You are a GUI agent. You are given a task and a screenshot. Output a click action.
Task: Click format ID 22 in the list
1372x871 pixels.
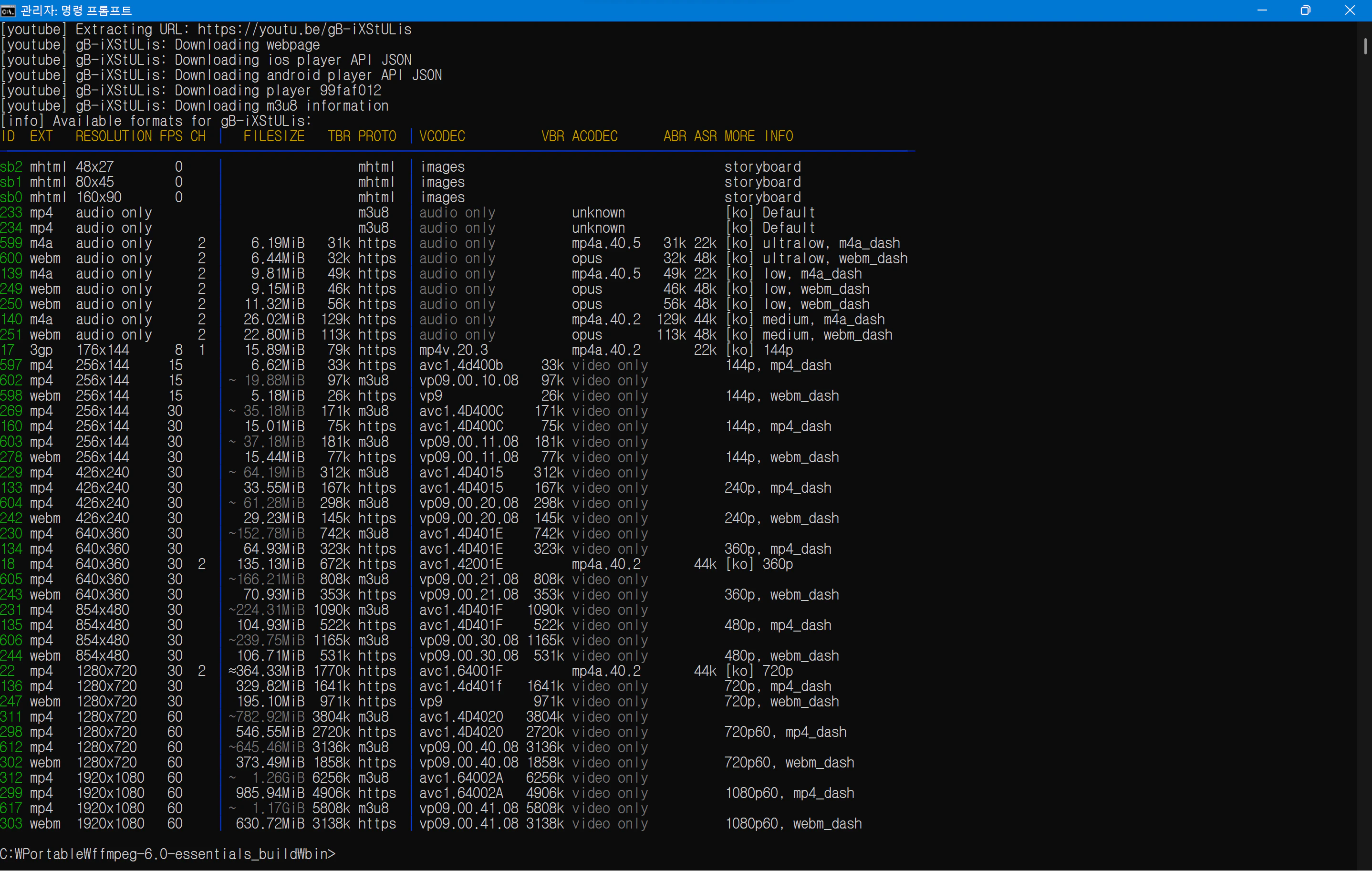click(x=8, y=671)
